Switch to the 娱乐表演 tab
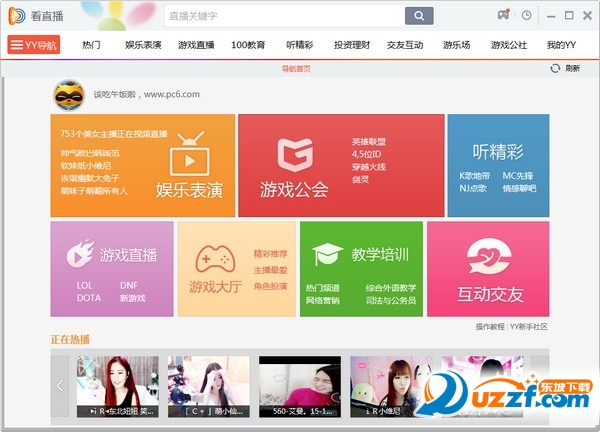This screenshot has height=432, width=600. (x=143, y=45)
